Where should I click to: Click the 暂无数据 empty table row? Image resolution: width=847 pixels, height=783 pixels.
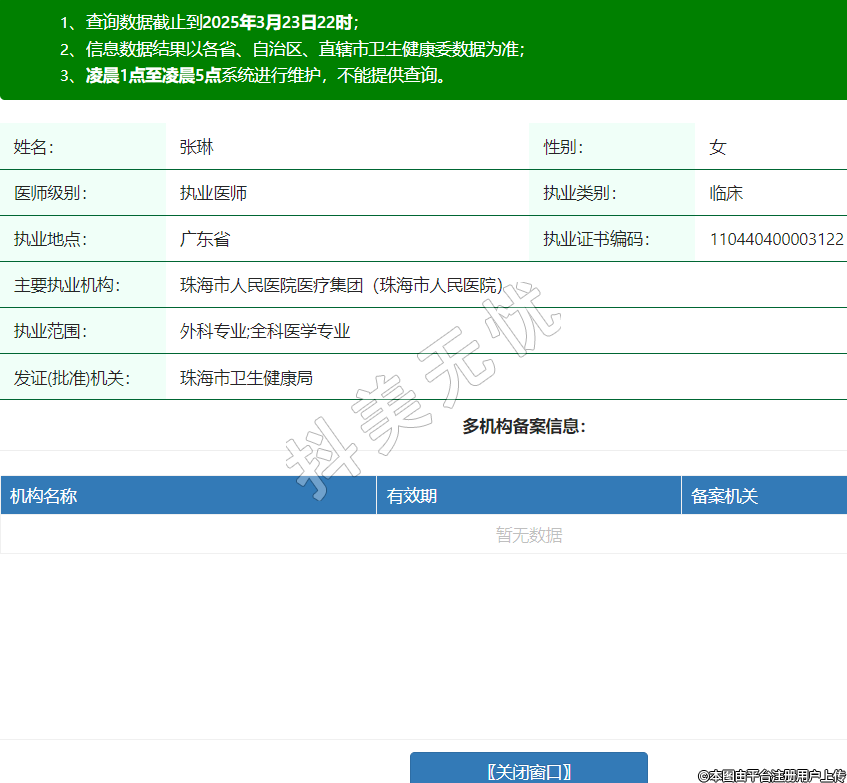click(529, 535)
